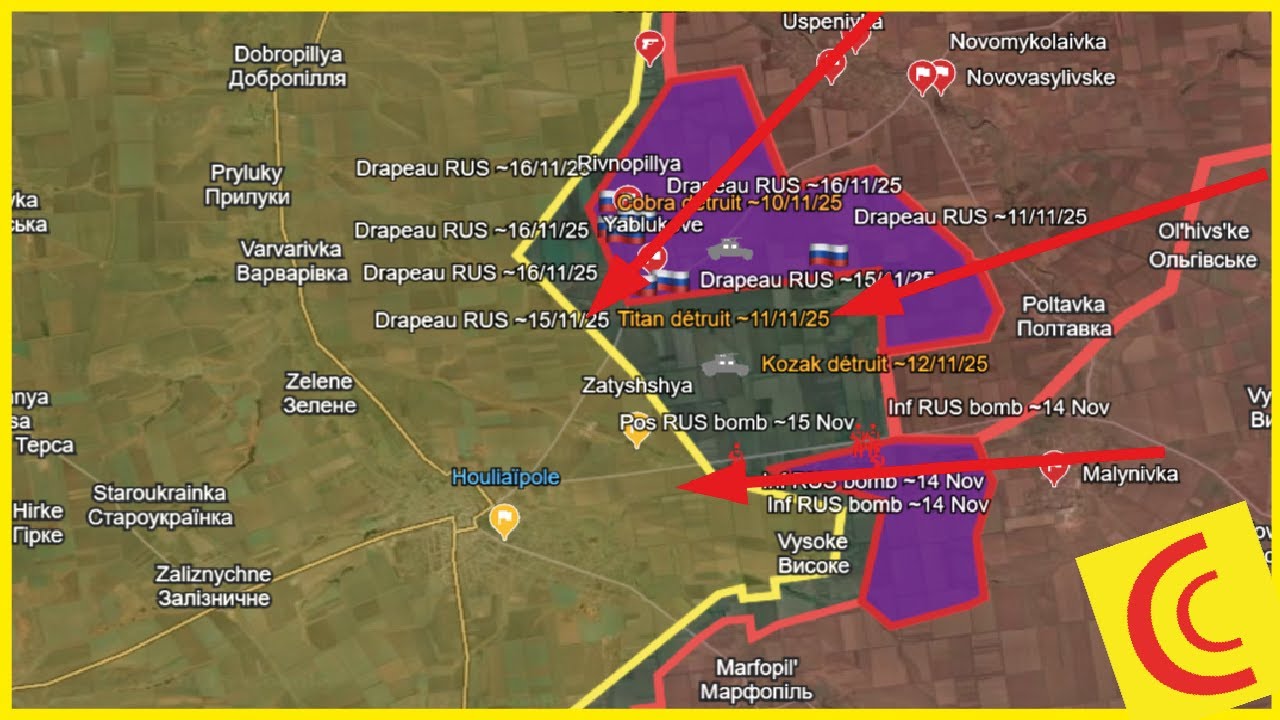Viewport: 1280px width, 720px height.
Task: Click the Dobropillya town label
Action: tap(288, 67)
